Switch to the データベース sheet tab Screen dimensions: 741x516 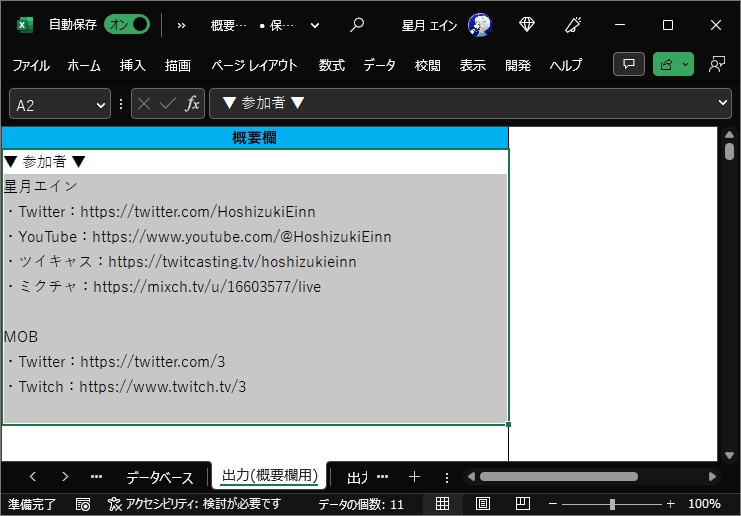tap(160, 478)
